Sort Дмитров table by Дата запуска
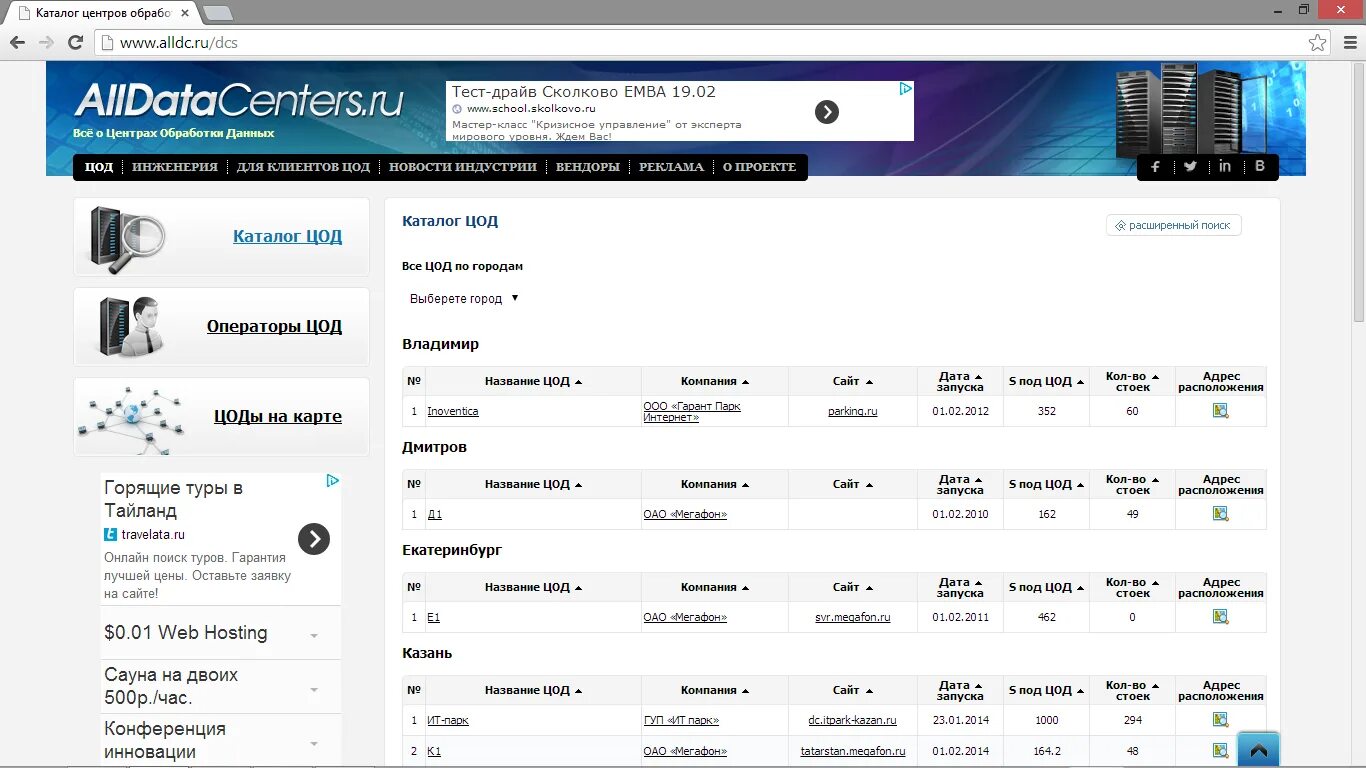This screenshot has height=768, width=1366. tap(960, 484)
